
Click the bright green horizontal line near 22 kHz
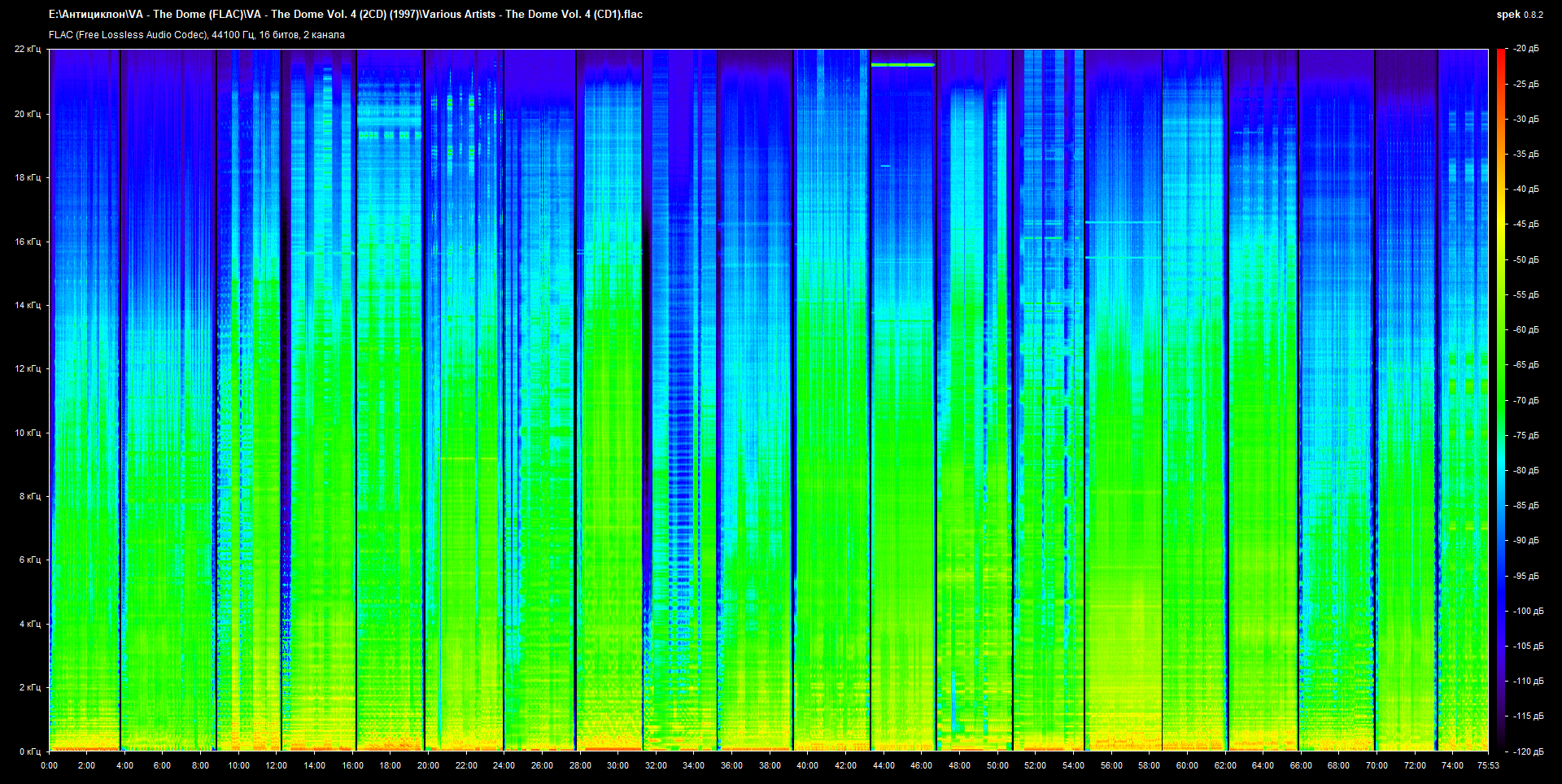902,64
